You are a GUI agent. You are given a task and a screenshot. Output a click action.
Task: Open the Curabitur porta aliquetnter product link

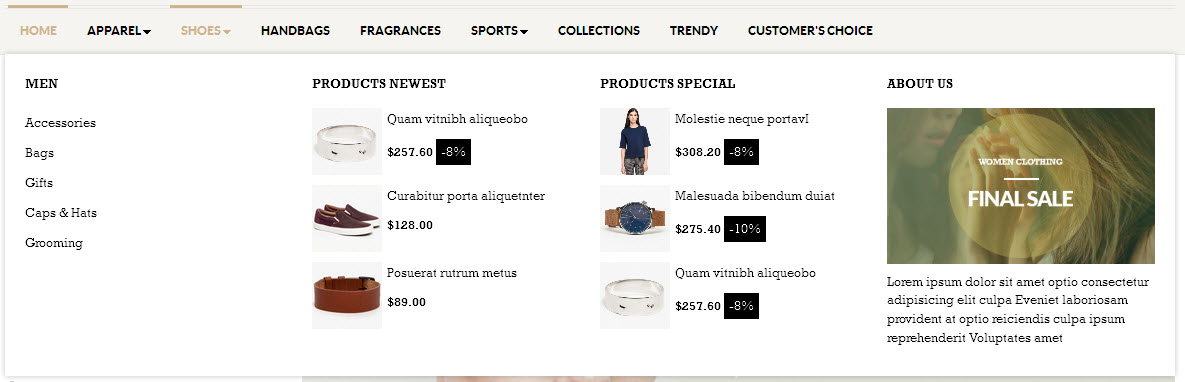pyautogui.click(x=466, y=197)
